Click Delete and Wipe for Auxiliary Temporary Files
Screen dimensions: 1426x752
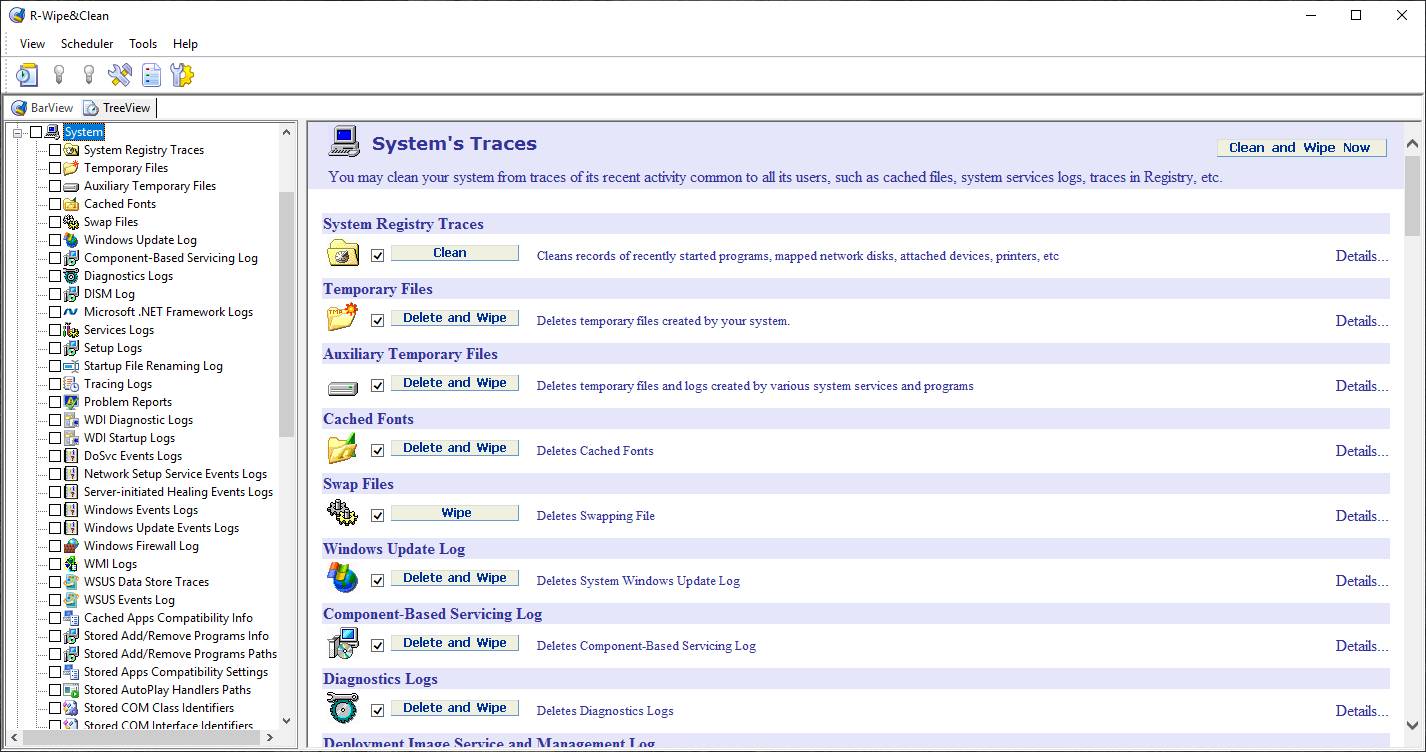click(x=455, y=383)
